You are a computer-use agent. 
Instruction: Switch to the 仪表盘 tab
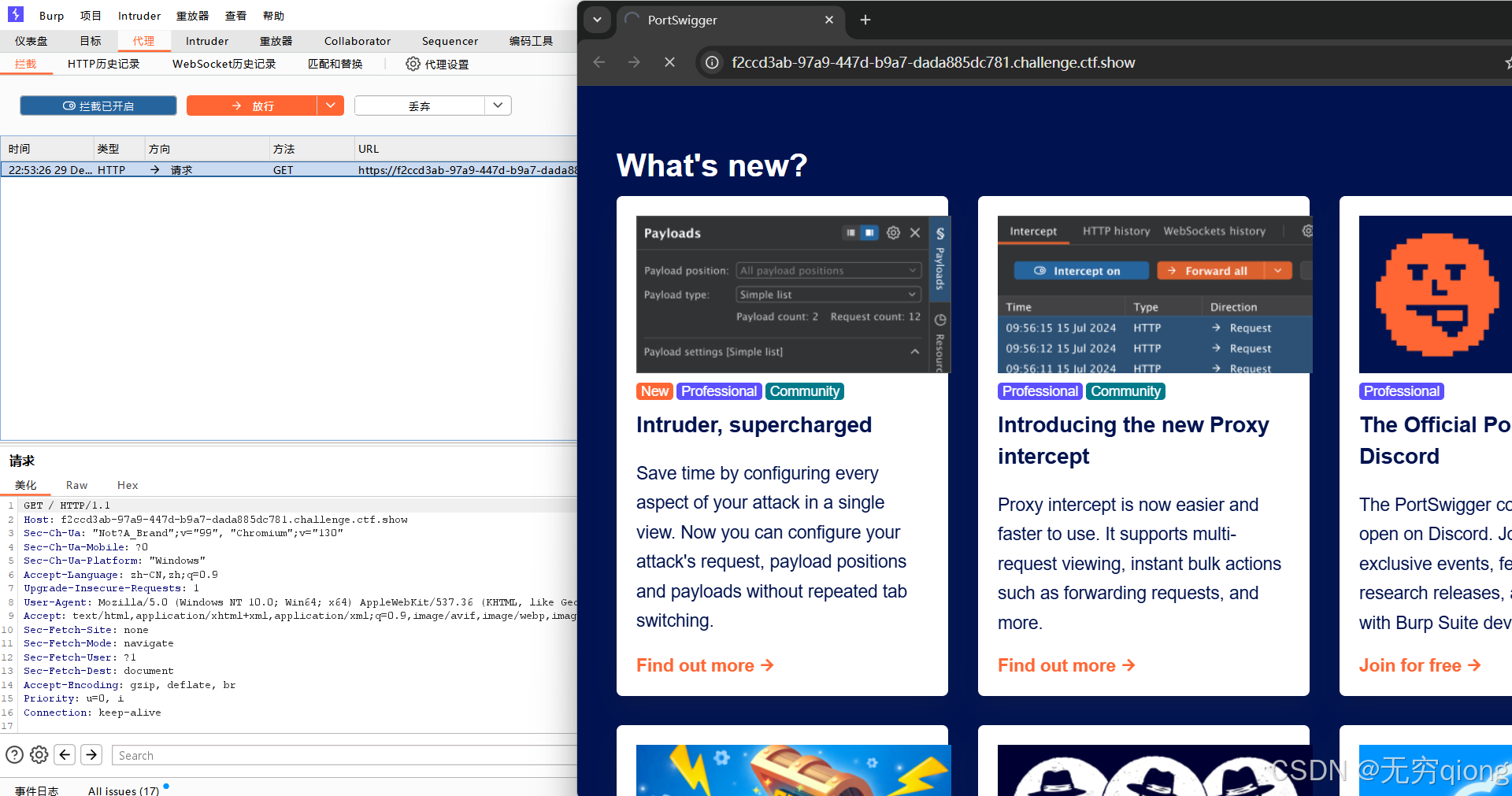pos(31,41)
